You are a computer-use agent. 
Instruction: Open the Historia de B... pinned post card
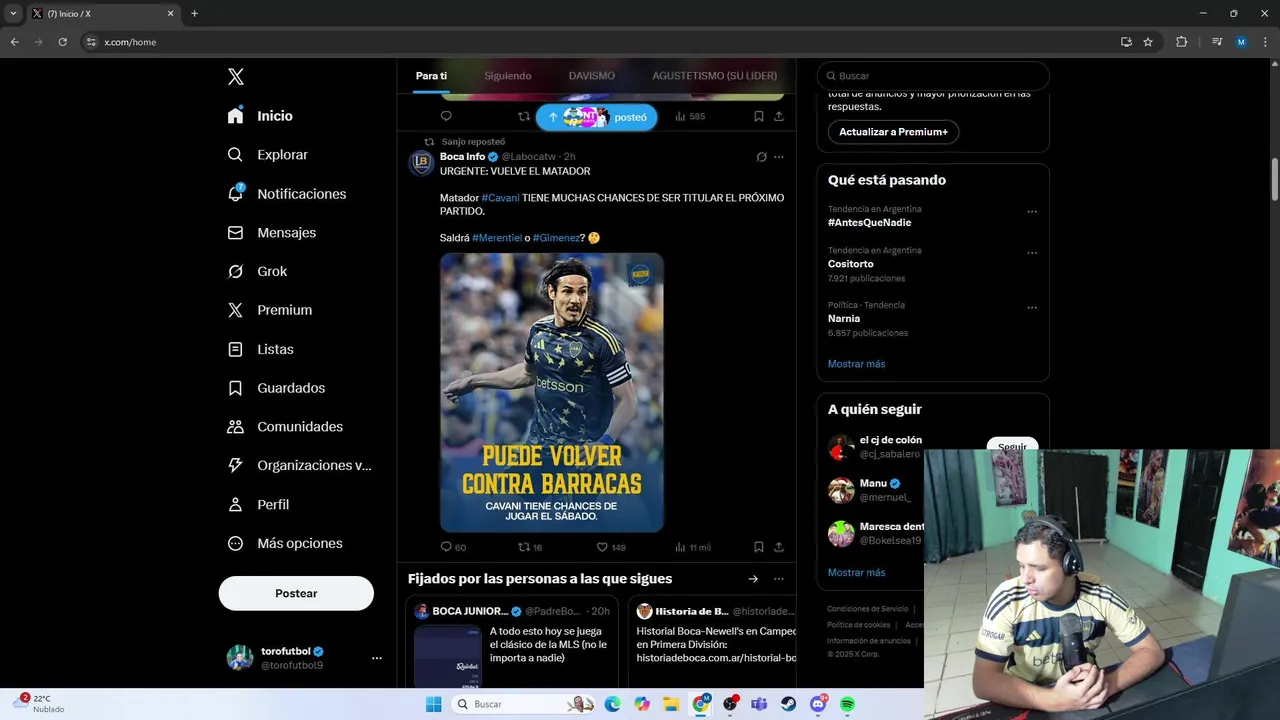pyautogui.click(x=712, y=642)
